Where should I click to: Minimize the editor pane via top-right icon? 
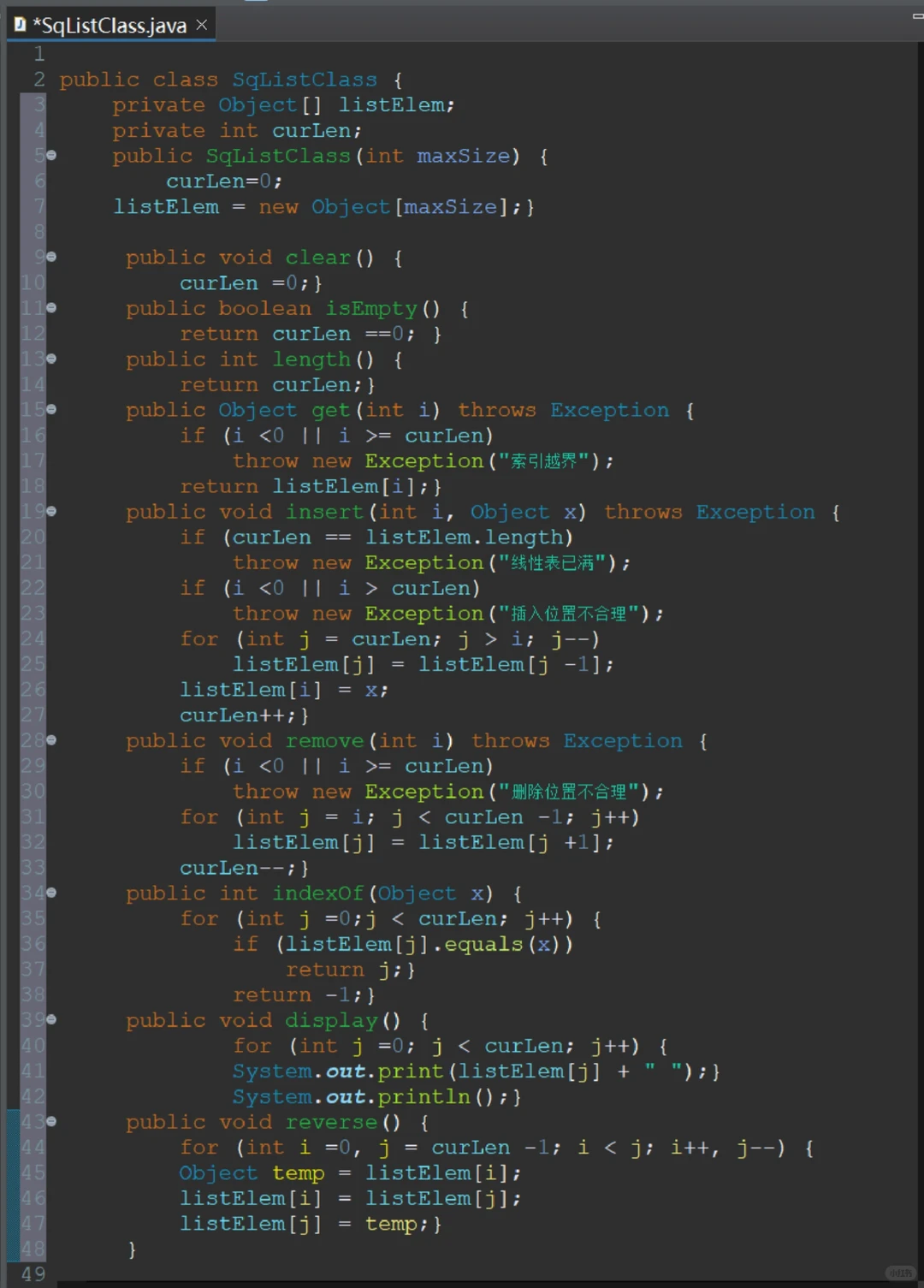coord(917,15)
